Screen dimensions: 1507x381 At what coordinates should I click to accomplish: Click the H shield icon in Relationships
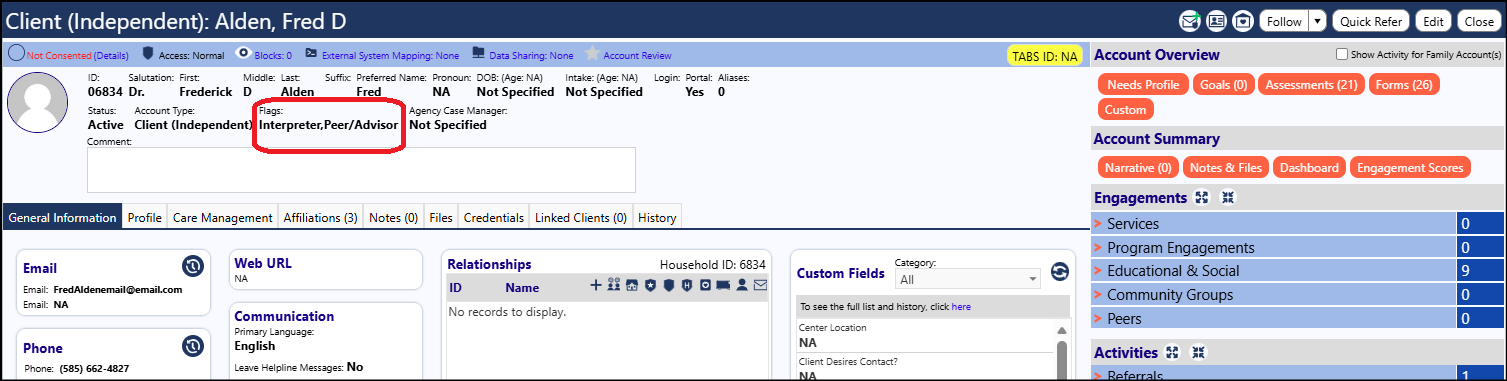coord(686,286)
